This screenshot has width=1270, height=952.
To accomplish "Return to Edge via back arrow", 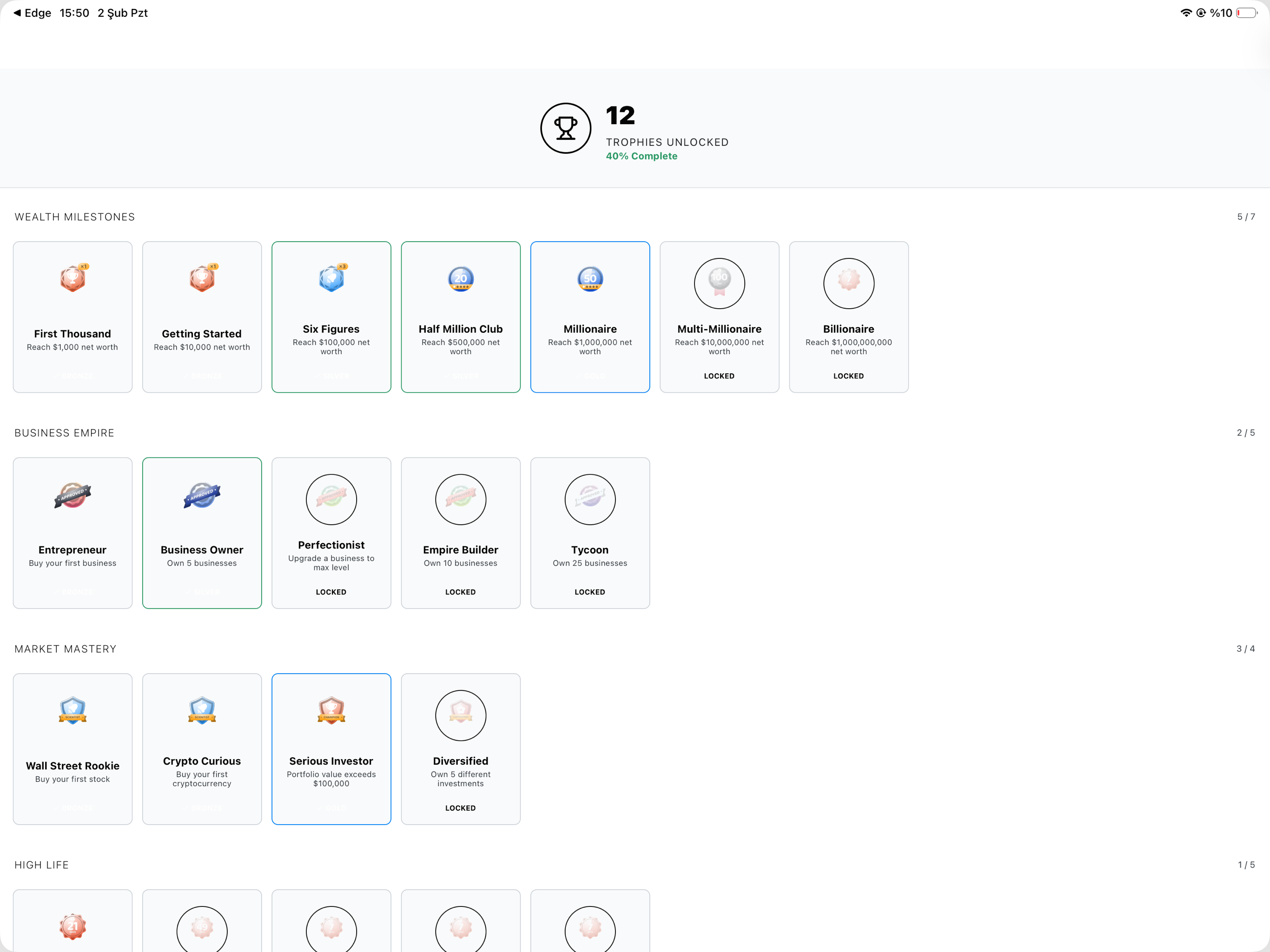I will 32,13.
